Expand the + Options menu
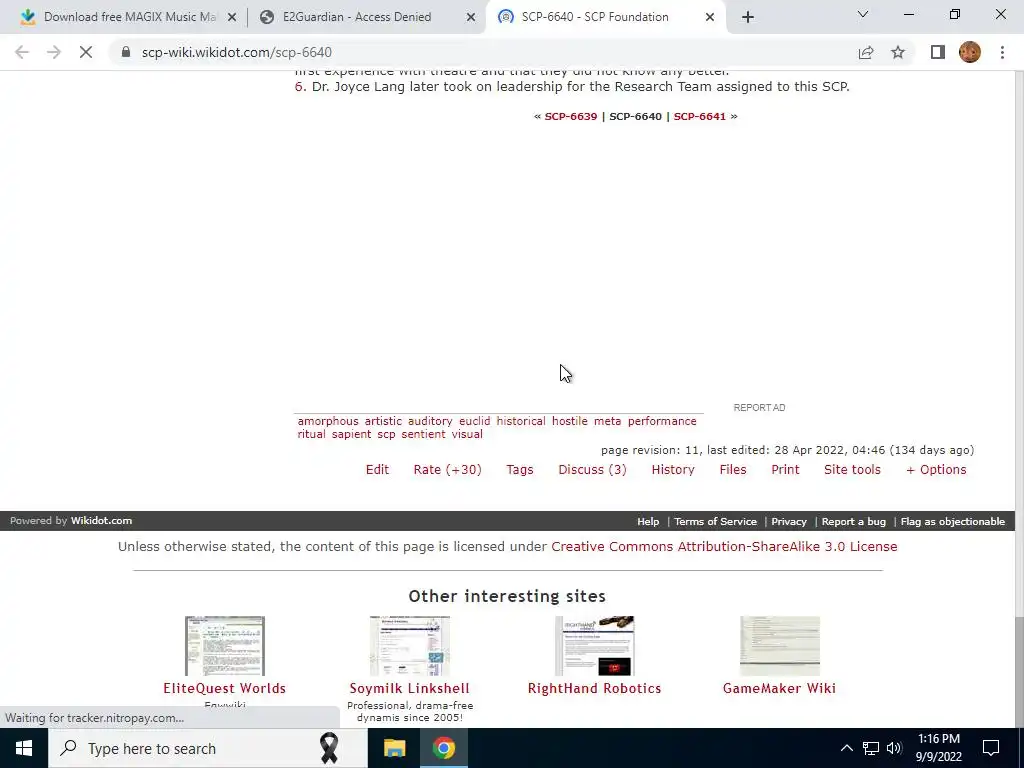1024x768 pixels. click(936, 470)
